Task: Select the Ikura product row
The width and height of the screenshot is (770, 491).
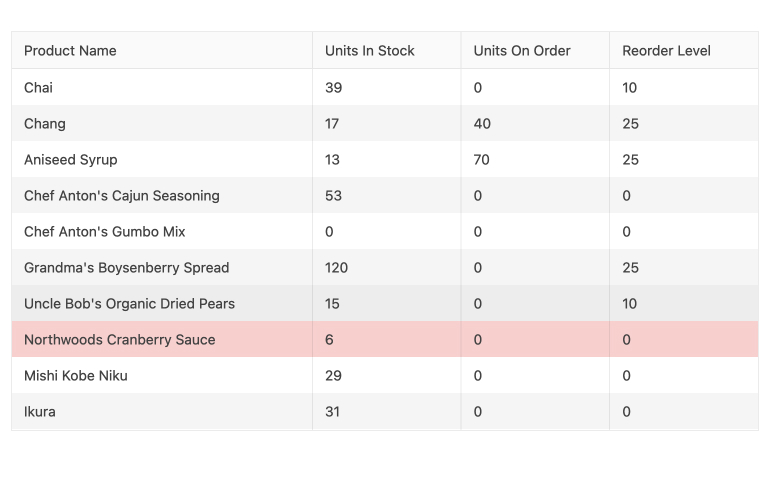Action: point(385,411)
